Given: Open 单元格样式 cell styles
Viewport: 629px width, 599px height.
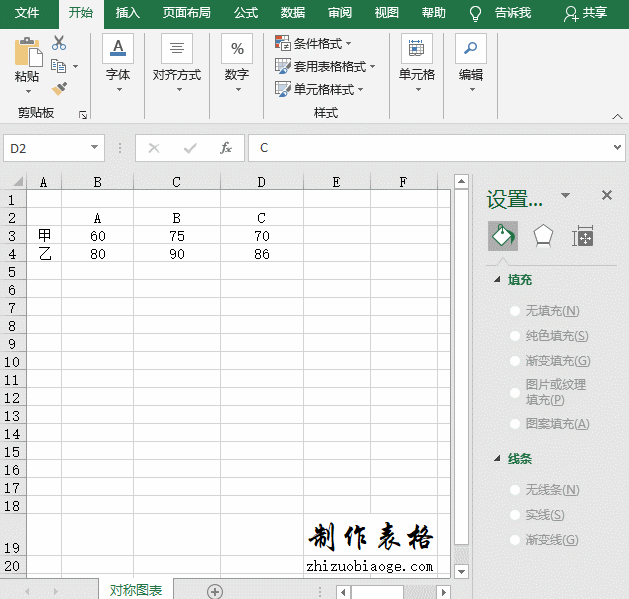Looking at the screenshot, I should [319, 89].
